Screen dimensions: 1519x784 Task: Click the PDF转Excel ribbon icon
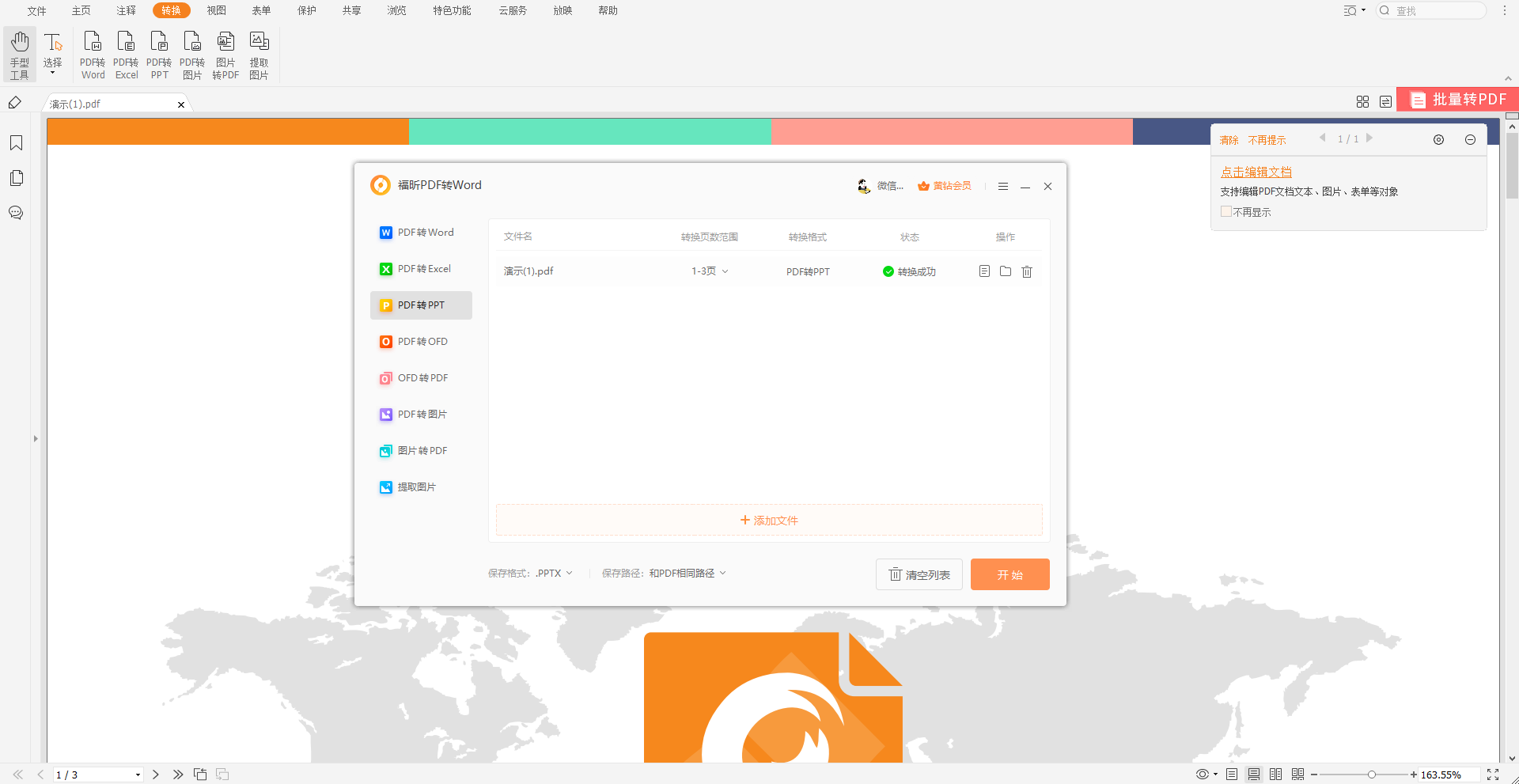[x=126, y=54]
